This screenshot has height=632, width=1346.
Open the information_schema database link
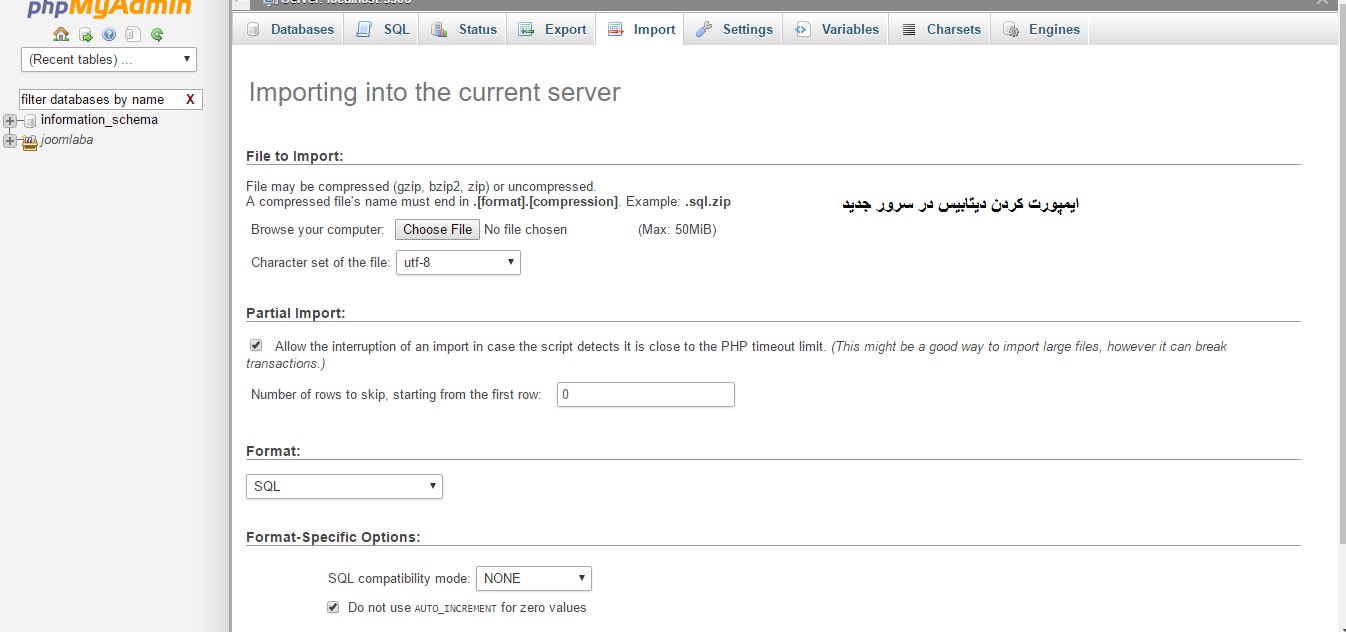99,120
